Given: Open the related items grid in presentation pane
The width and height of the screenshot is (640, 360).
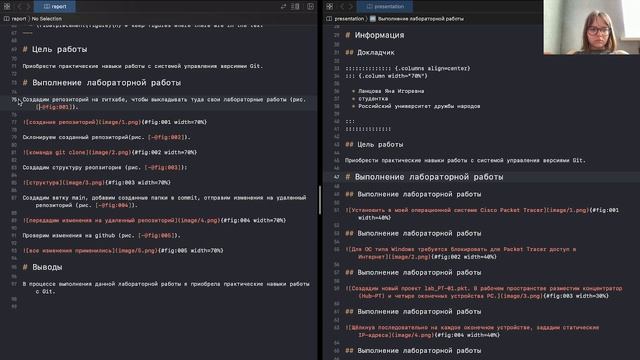Looking at the screenshot, I should point(330,6).
